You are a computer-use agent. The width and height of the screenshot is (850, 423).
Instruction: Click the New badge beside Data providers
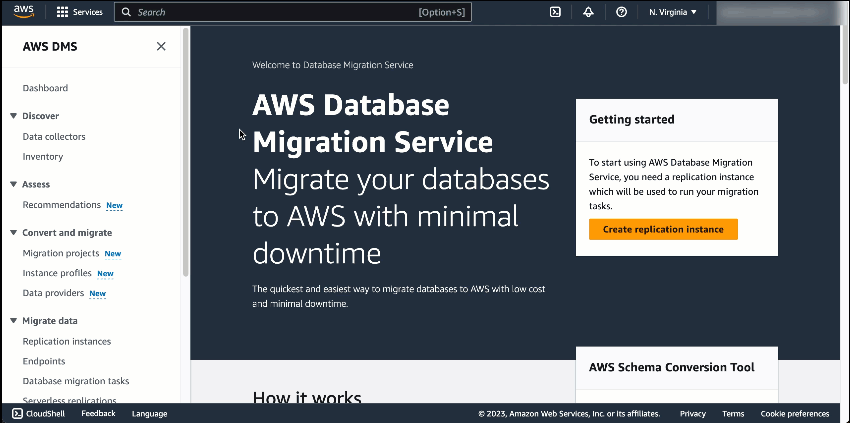tap(98, 294)
